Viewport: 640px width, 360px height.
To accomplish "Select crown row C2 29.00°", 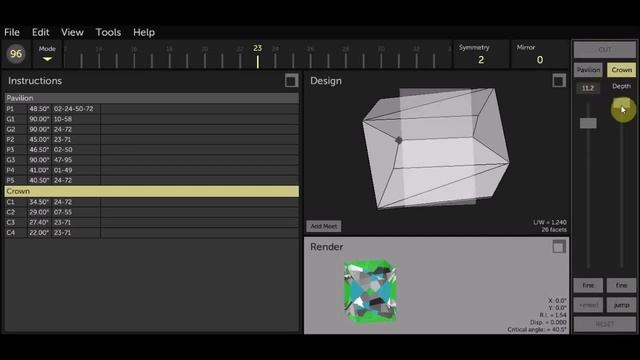I will pos(151,212).
